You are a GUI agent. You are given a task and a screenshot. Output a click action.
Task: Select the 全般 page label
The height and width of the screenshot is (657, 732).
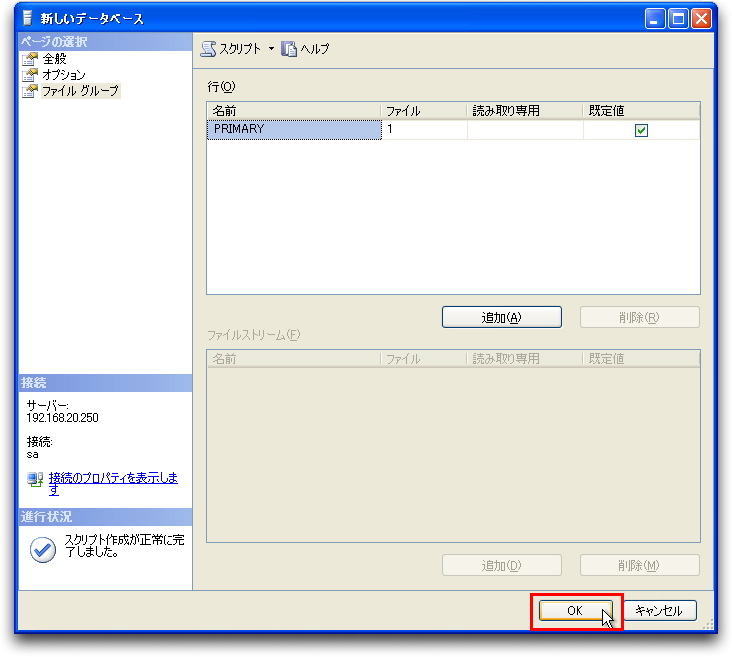tap(54, 59)
